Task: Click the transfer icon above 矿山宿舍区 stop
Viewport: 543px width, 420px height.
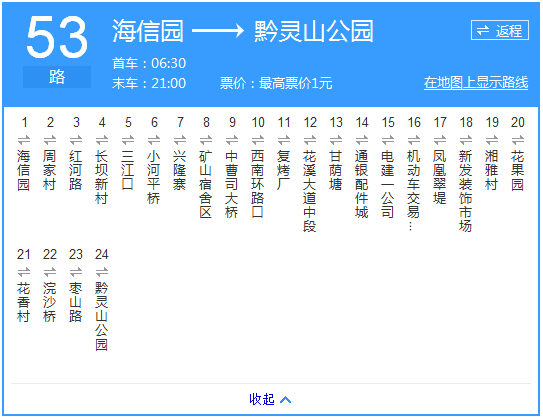Action: click(206, 140)
